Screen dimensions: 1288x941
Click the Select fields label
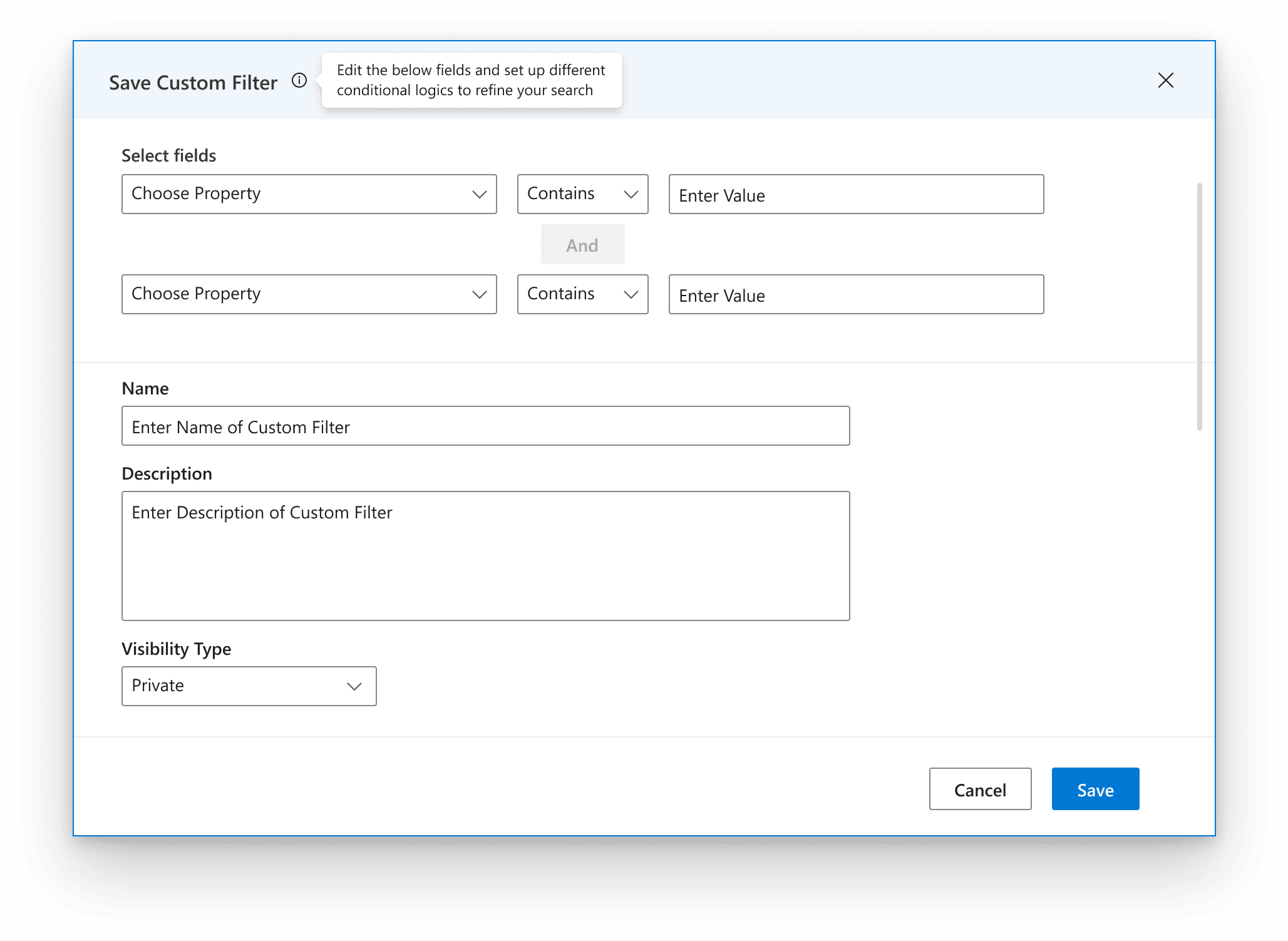pos(168,156)
